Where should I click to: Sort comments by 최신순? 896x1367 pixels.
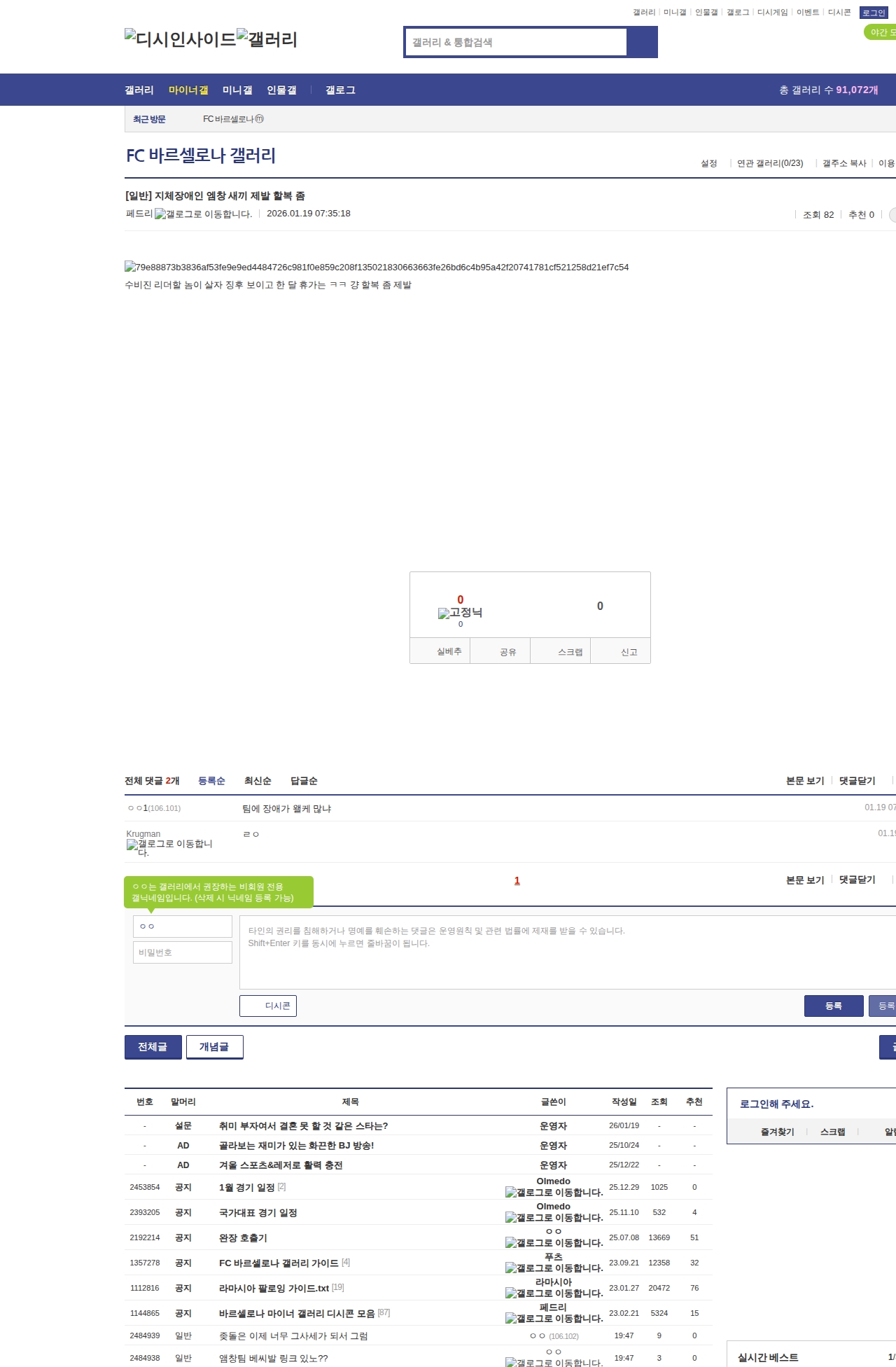coord(258,781)
